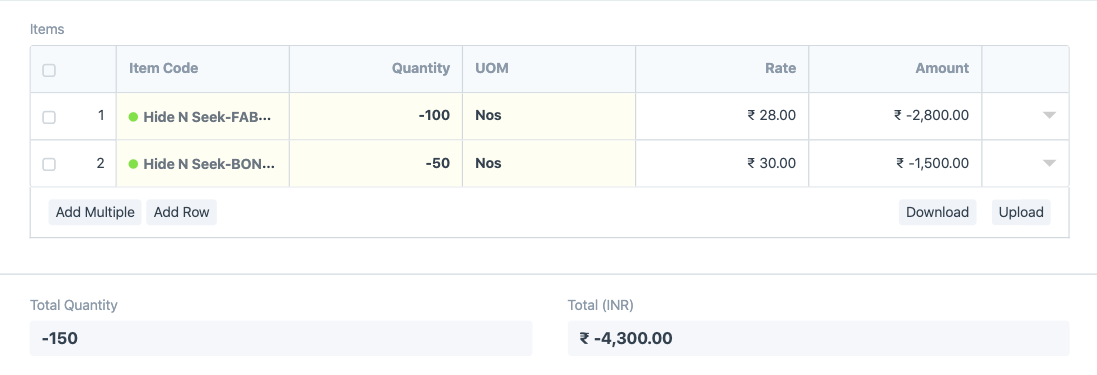
Task: Edit the -50 quantity cell
Action: point(376,164)
